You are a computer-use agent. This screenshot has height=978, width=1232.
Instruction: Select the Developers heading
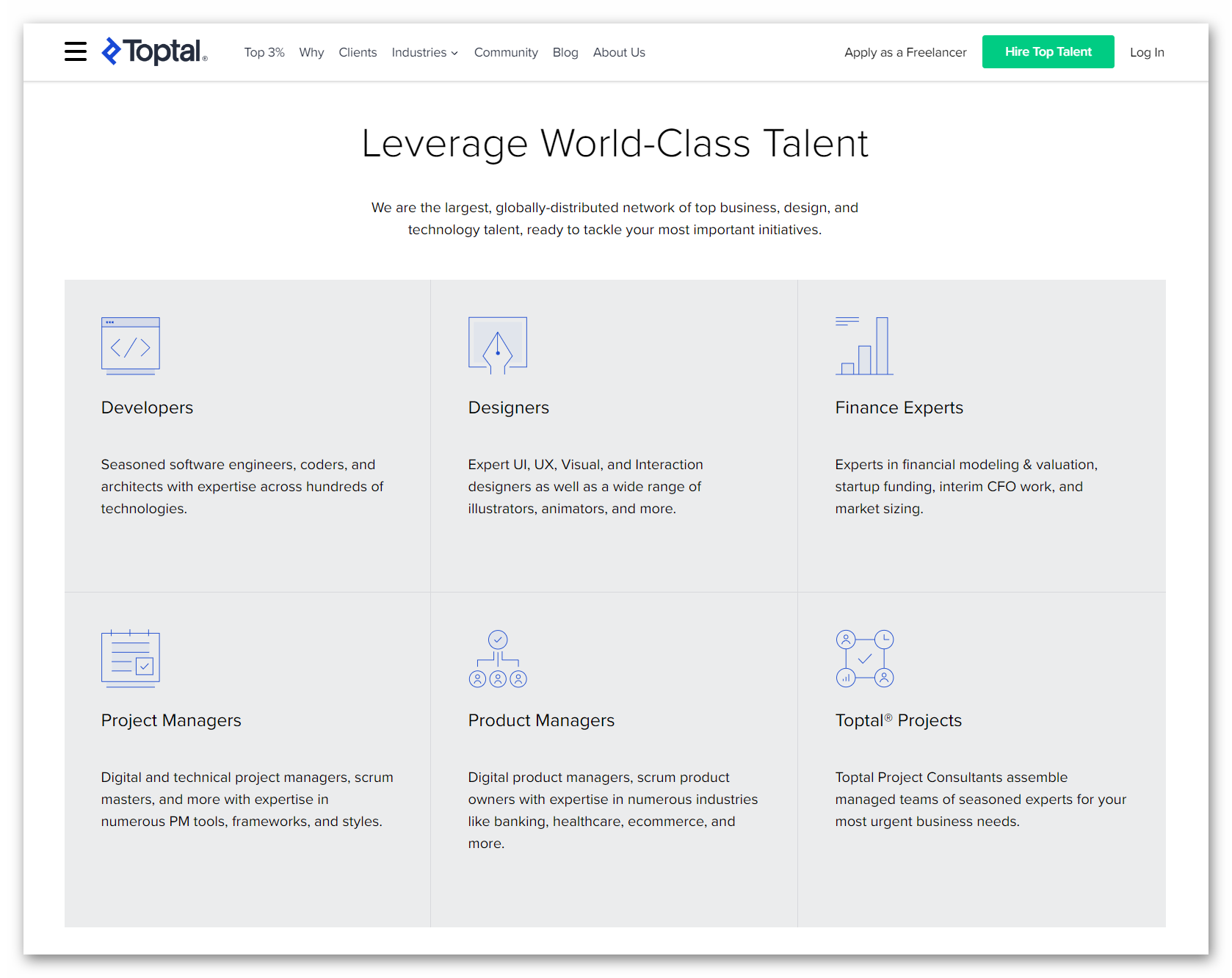[x=147, y=407]
